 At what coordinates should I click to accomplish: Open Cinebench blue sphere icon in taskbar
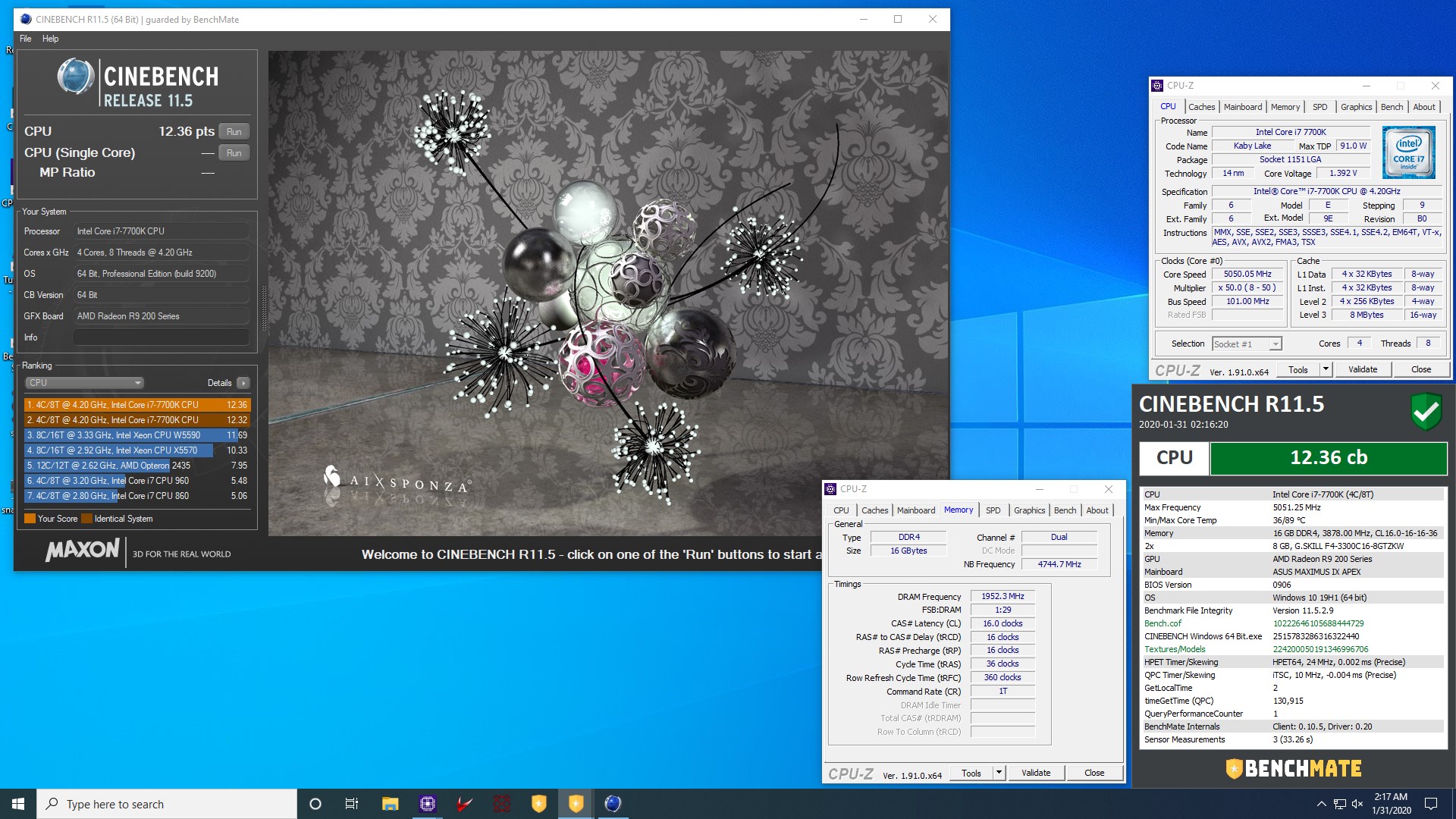pyautogui.click(x=613, y=804)
